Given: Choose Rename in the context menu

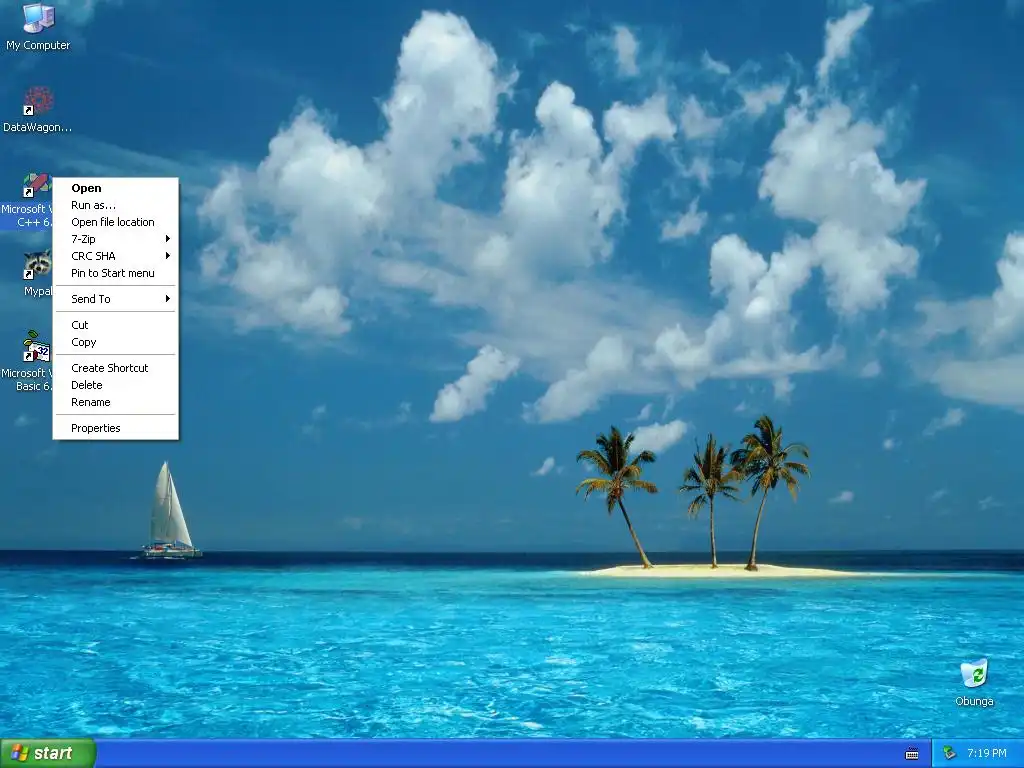Looking at the screenshot, I should [116, 402].
